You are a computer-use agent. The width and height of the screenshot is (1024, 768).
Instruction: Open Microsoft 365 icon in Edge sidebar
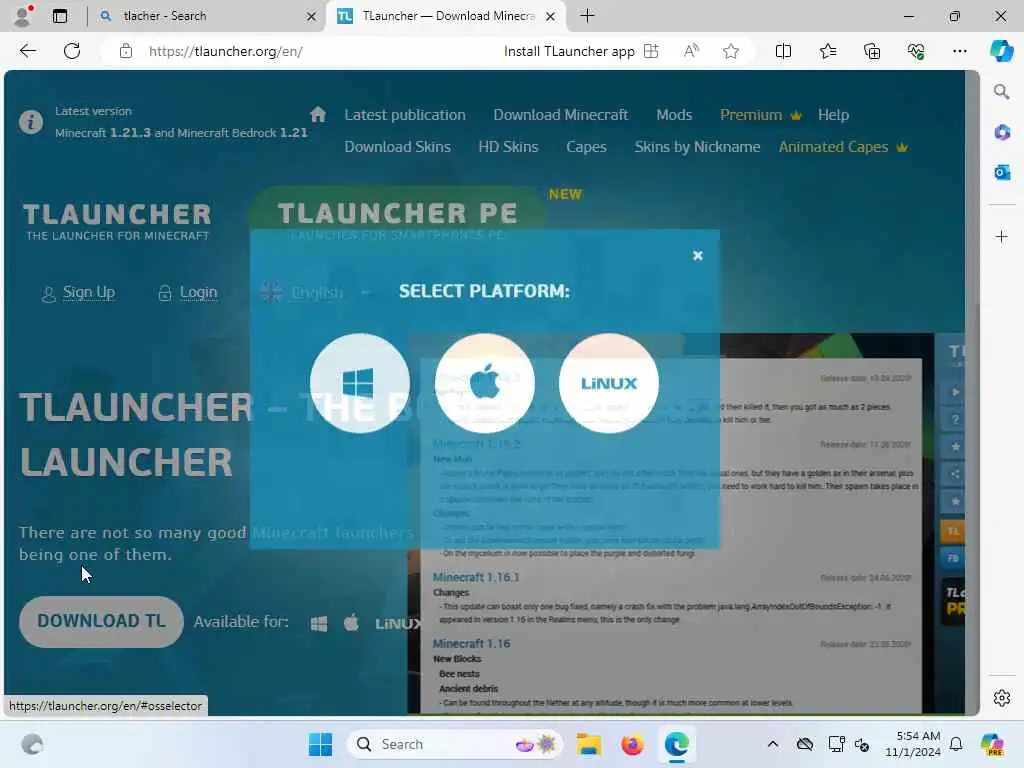(1002, 132)
